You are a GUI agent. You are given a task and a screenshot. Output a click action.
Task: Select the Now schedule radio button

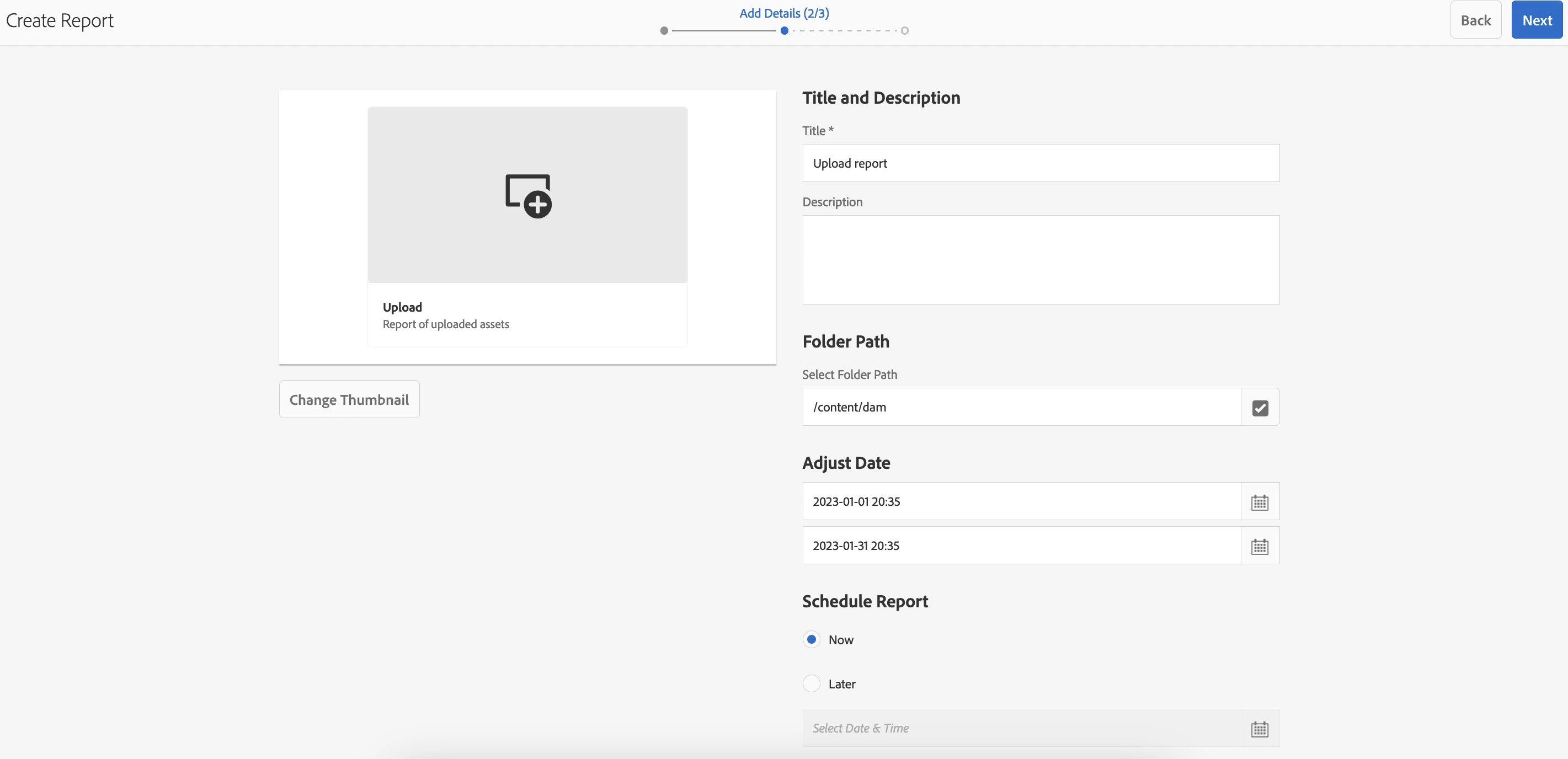pyautogui.click(x=812, y=639)
